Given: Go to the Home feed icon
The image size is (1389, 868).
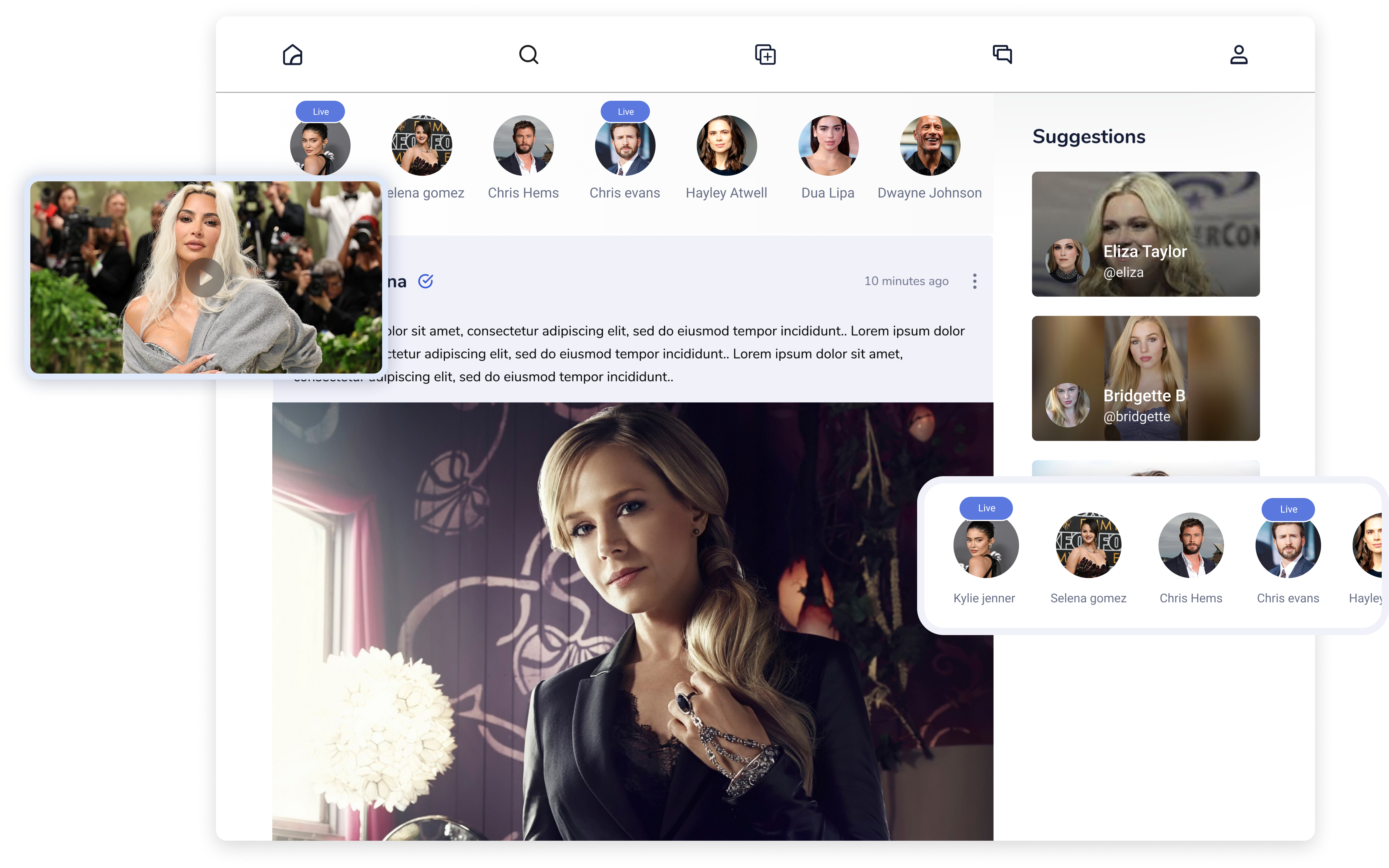Looking at the screenshot, I should click(x=292, y=55).
